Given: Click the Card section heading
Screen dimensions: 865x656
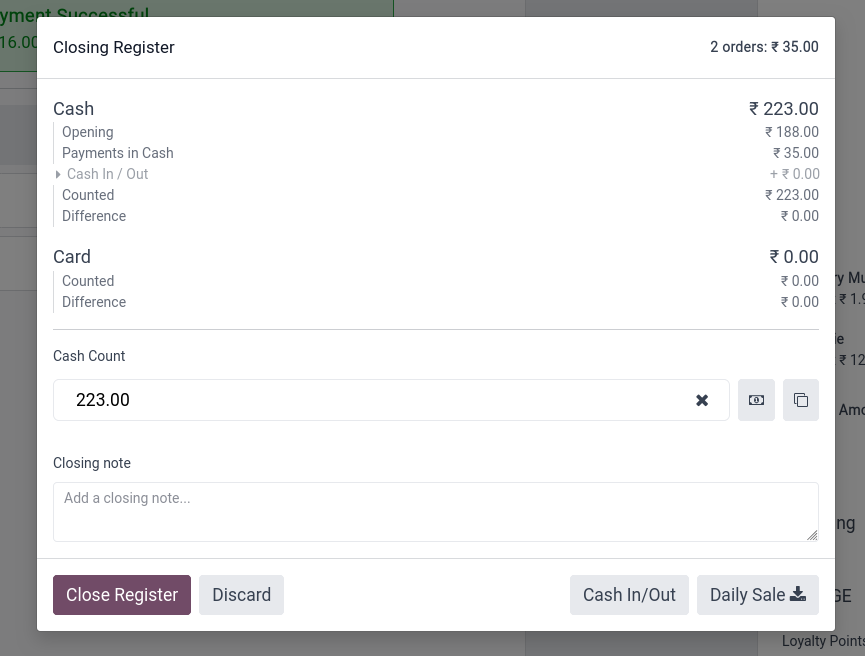Looking at the screenshot, I should pyautogui.click(x=72, y=257).
